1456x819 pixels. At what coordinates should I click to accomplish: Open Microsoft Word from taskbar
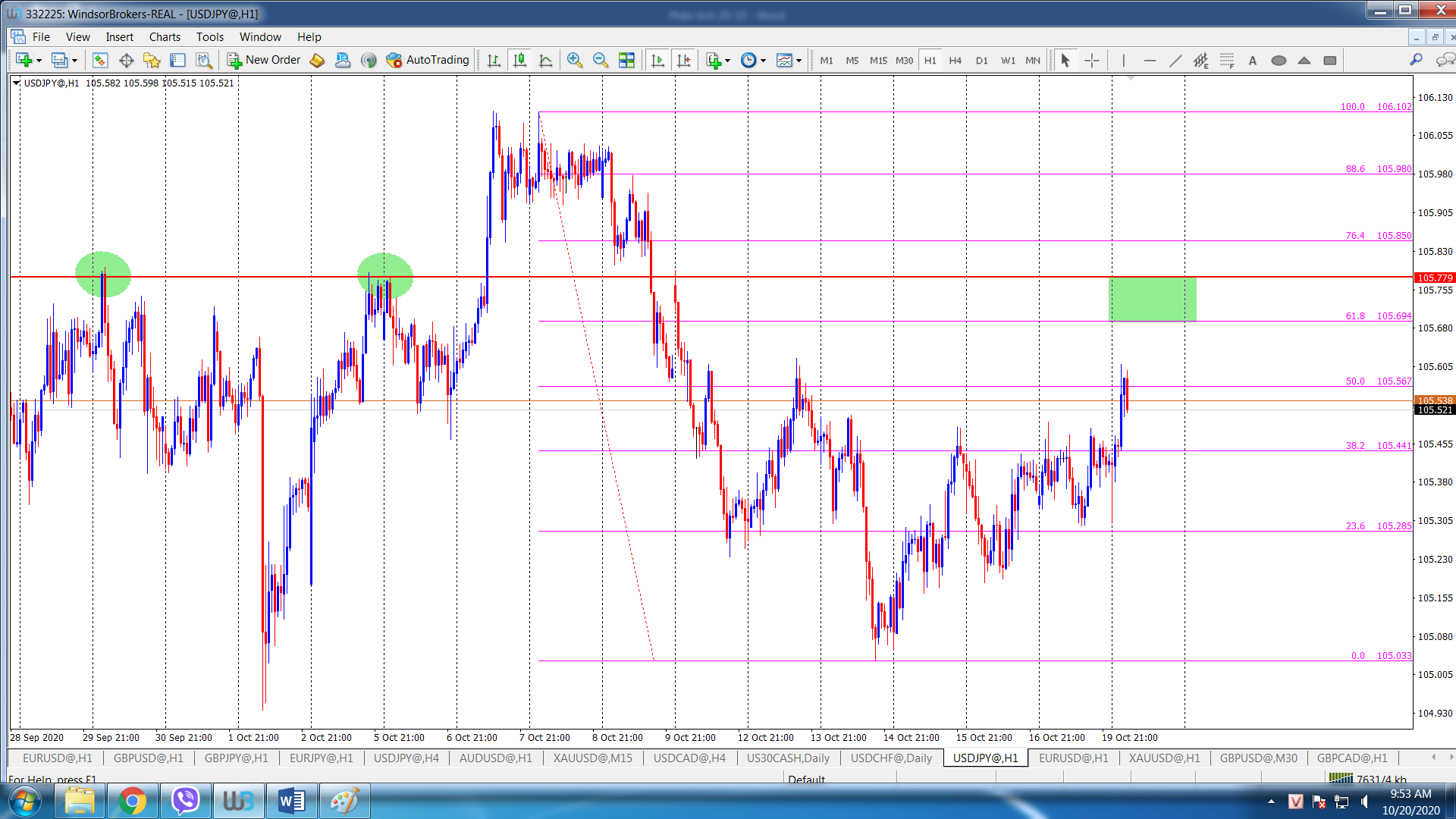click(291, 801)
